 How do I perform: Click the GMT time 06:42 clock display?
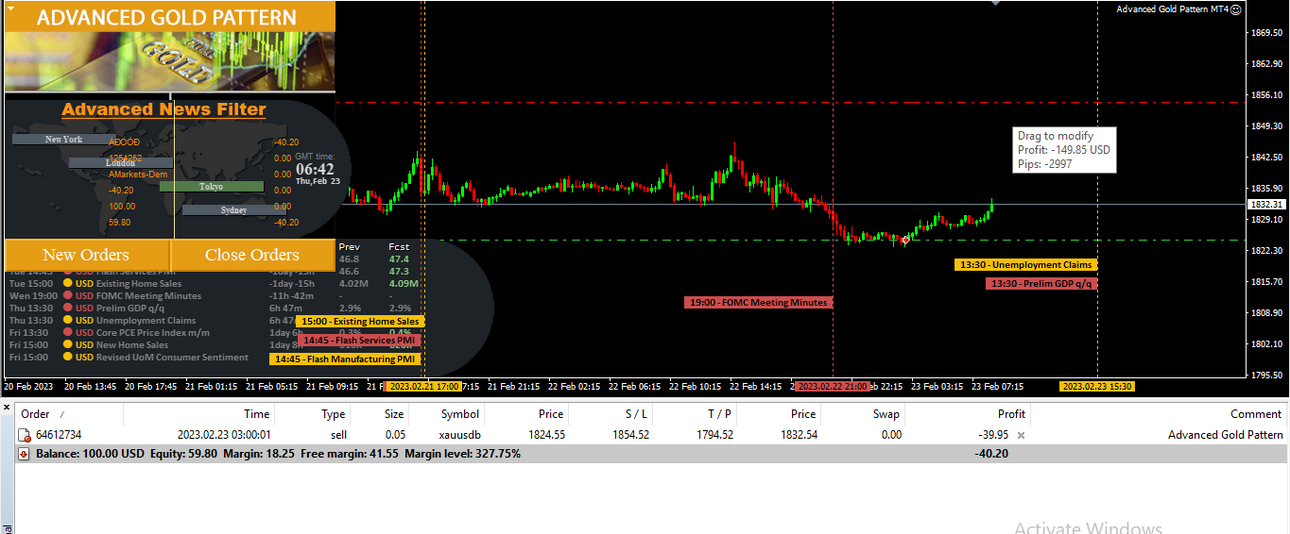314,169
